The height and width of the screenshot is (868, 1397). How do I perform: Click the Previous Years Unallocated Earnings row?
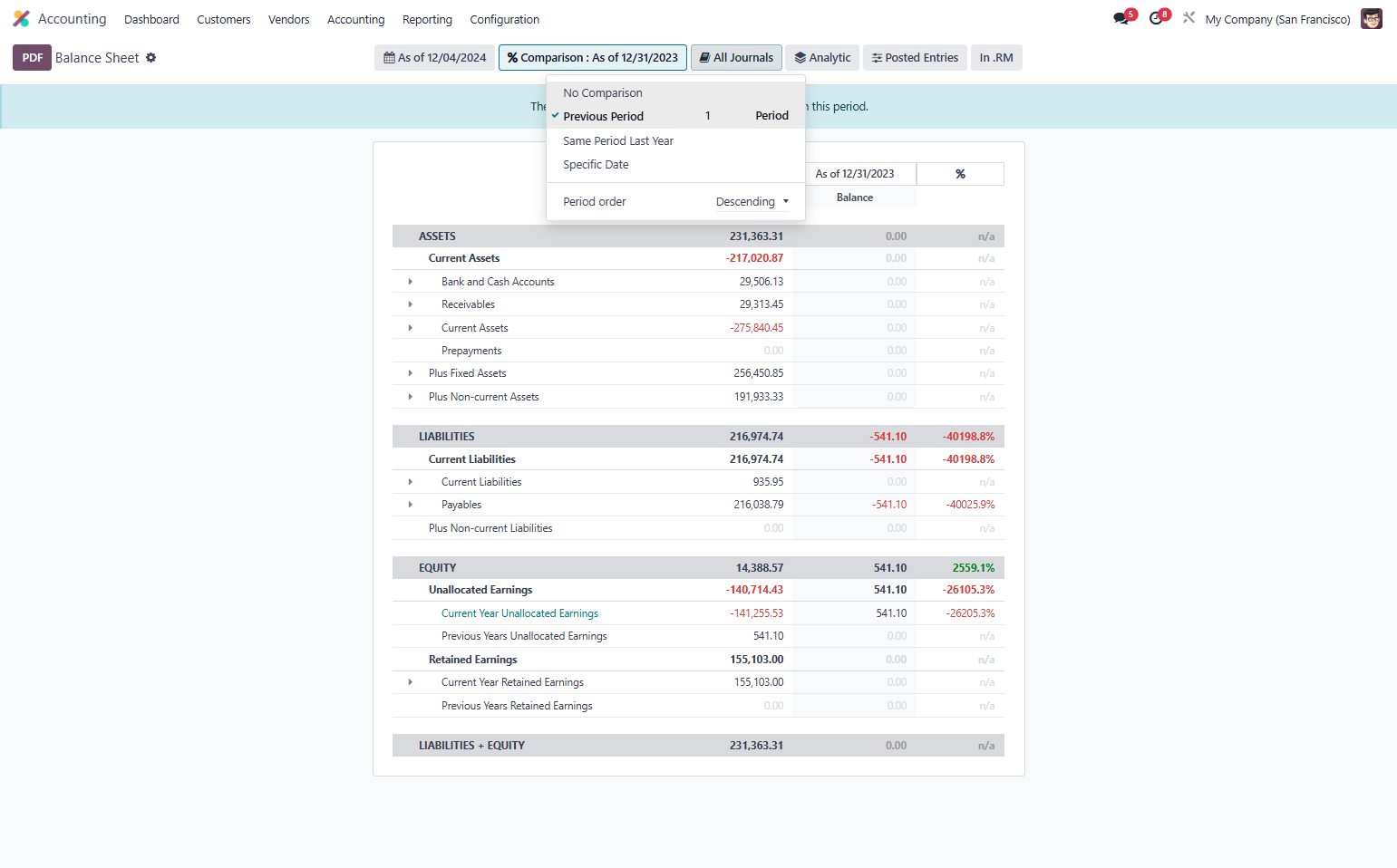pyautogui.click(x=698, y=636)
